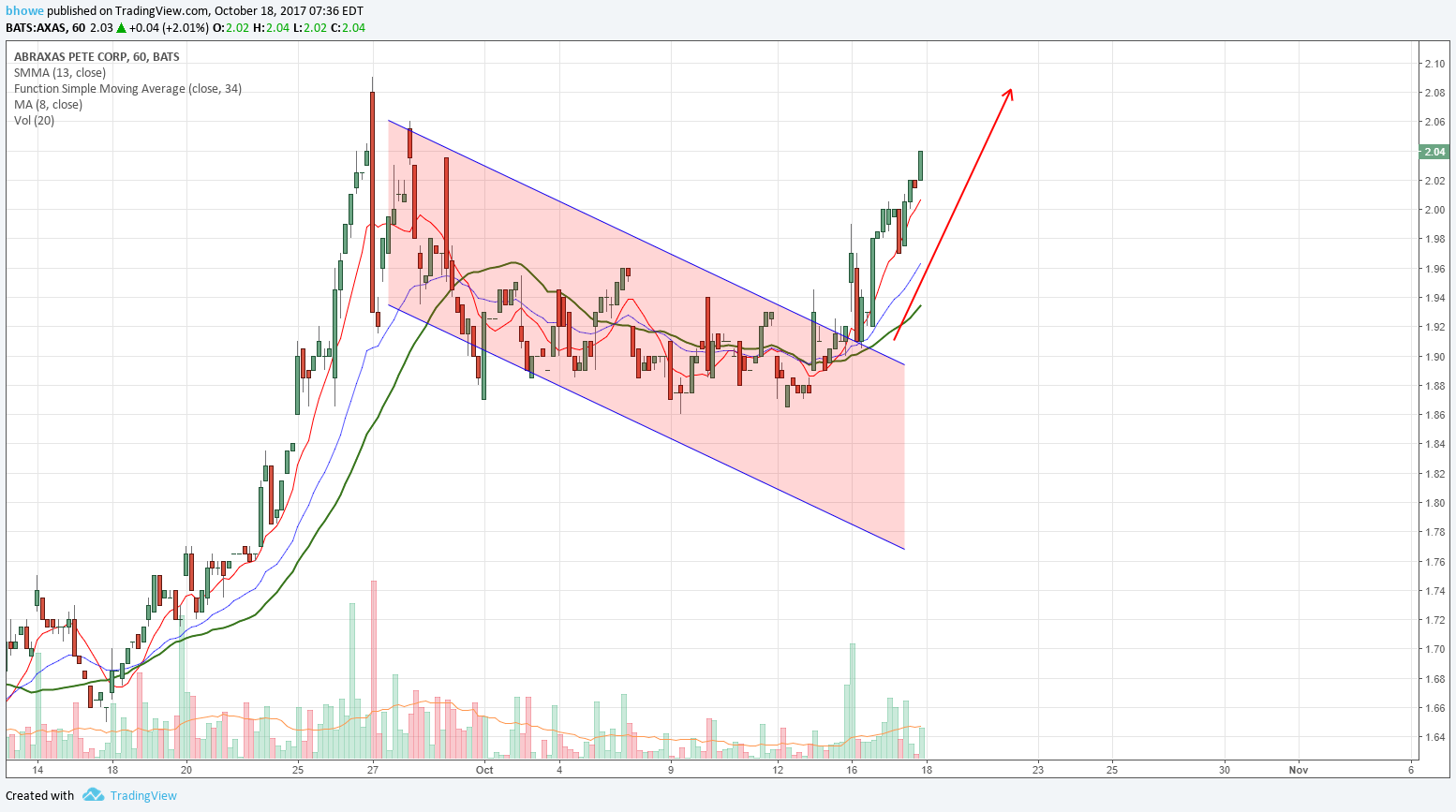Select the ABRAXAS PETE CORP, 60, BATS legend title
This screenshot has height=812, width=1456.
point(97,57)
